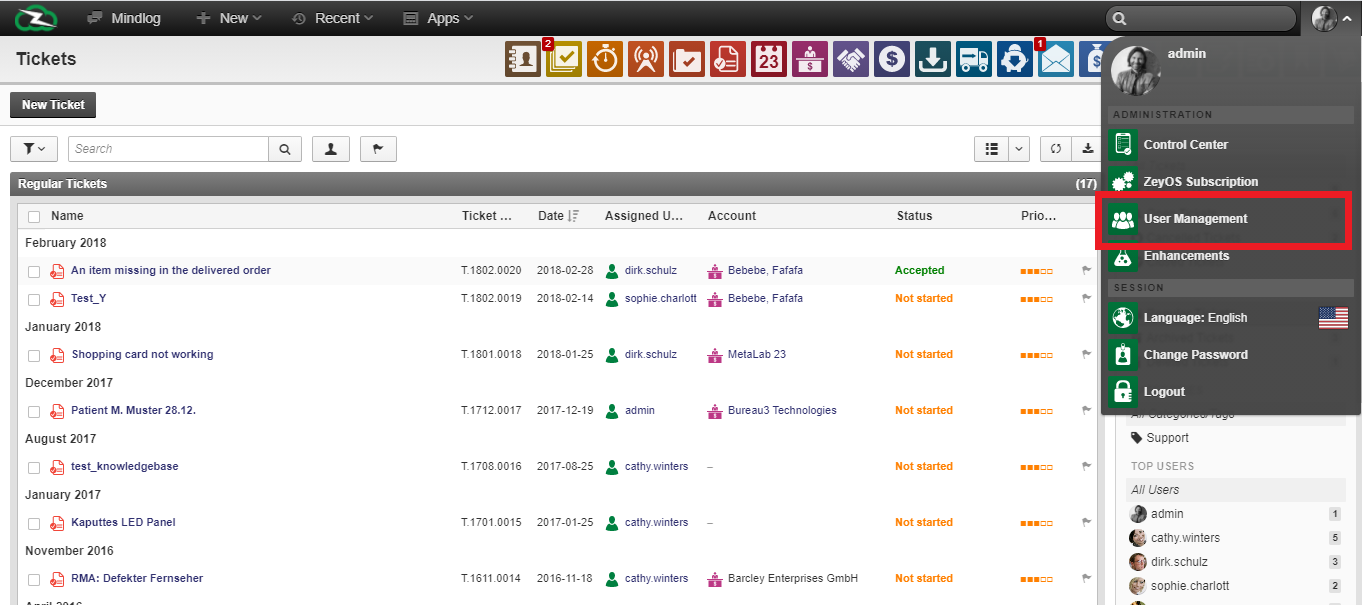The width and height of the screenshot is (1362, 605).
Task: Expand the Recent dropdown menu
Action: pyautogui.click(x=331, y=17)
